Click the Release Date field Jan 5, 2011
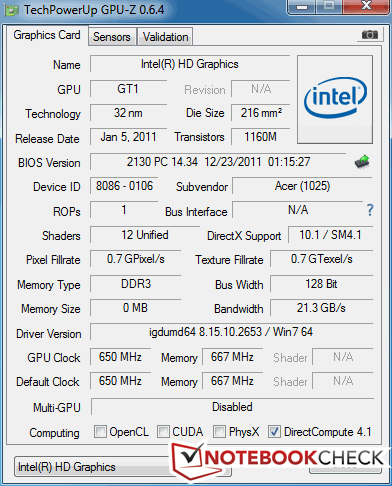The width and height of the screenshot is (392, 486). click(x=128, y=137)
